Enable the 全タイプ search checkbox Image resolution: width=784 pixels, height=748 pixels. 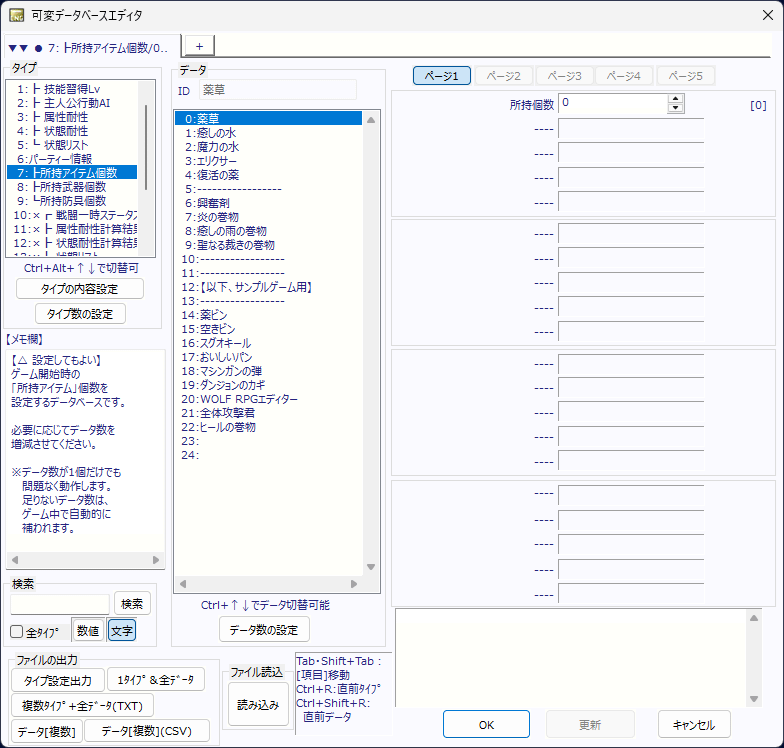pyautogui.click(x=17, y=632)
